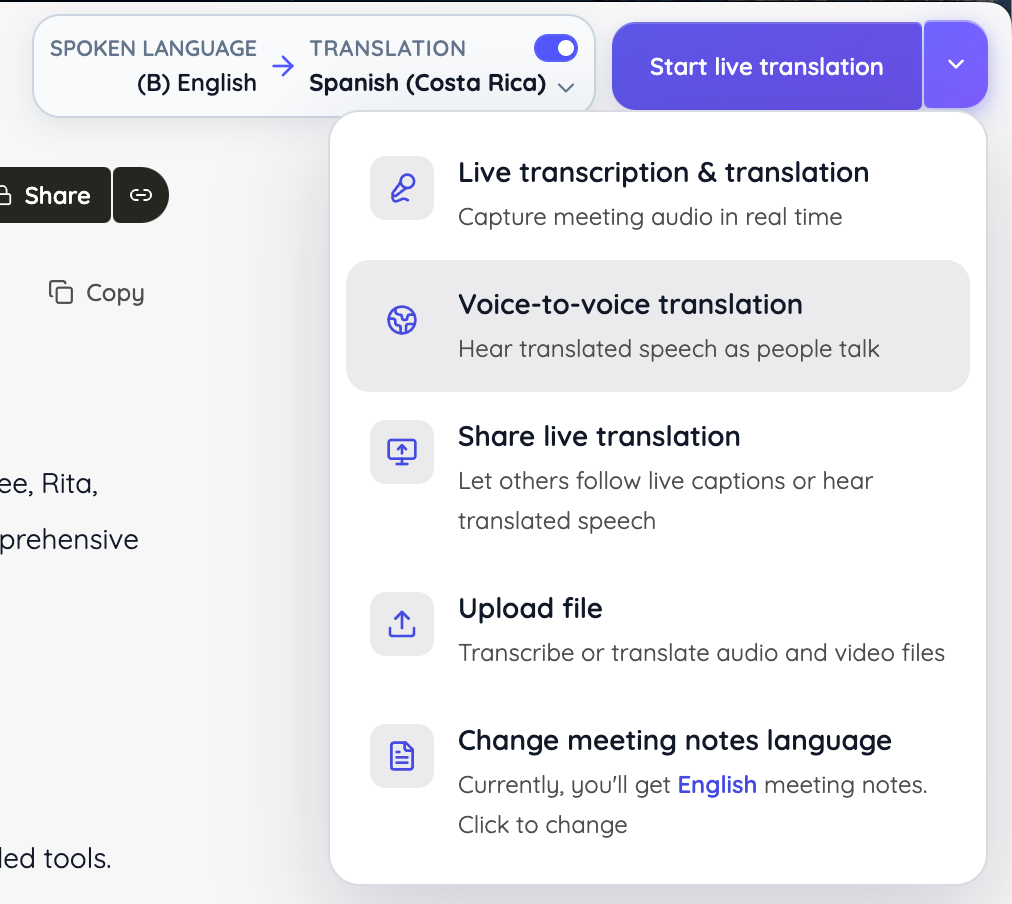
Task: Collapse the Start live translation options chevron
Action: [x=955, y=65]
